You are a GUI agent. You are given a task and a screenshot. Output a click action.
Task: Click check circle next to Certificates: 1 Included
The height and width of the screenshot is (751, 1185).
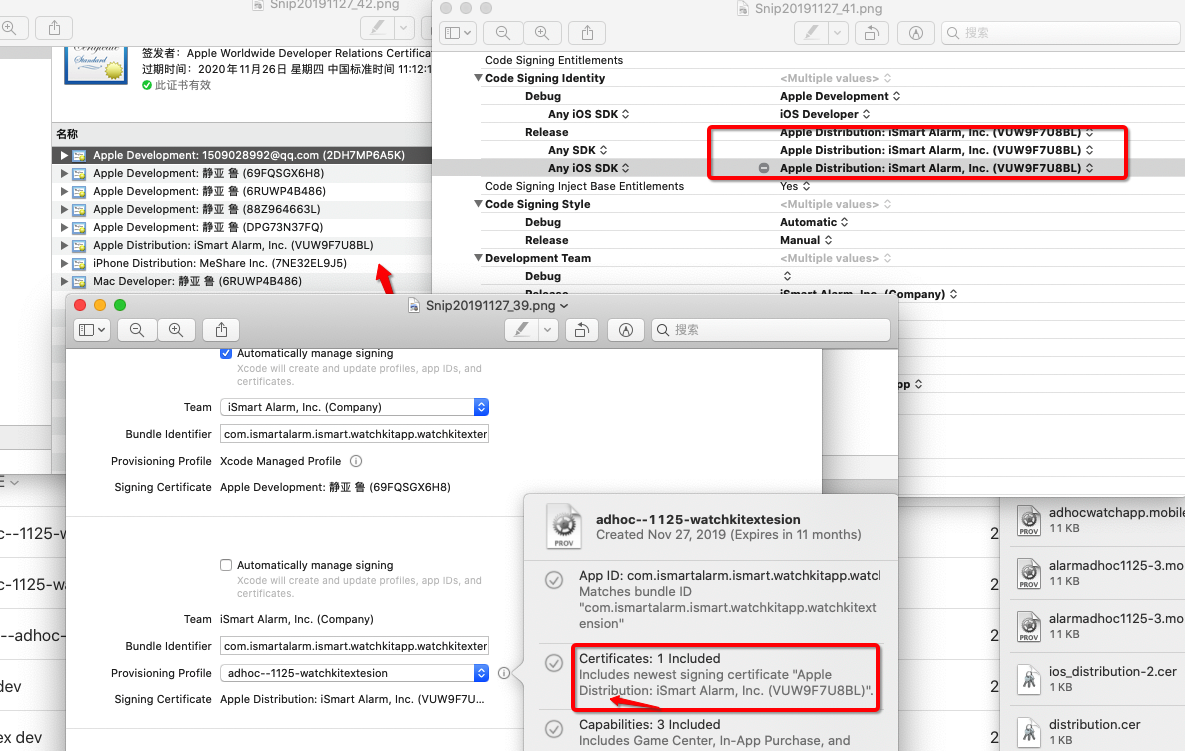(x=554, y=663)
